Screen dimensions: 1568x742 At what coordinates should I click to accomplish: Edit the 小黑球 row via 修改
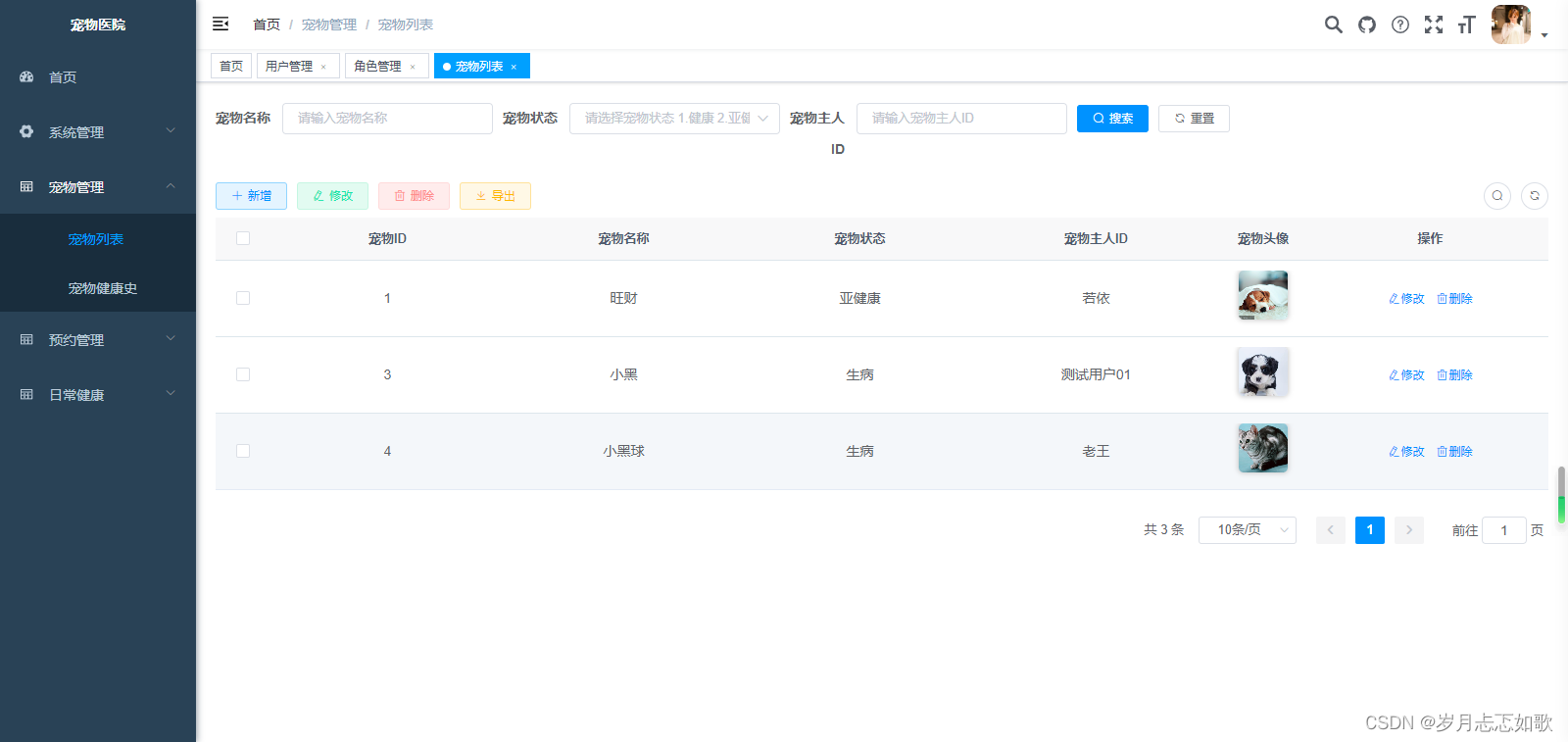[1406, 452]
